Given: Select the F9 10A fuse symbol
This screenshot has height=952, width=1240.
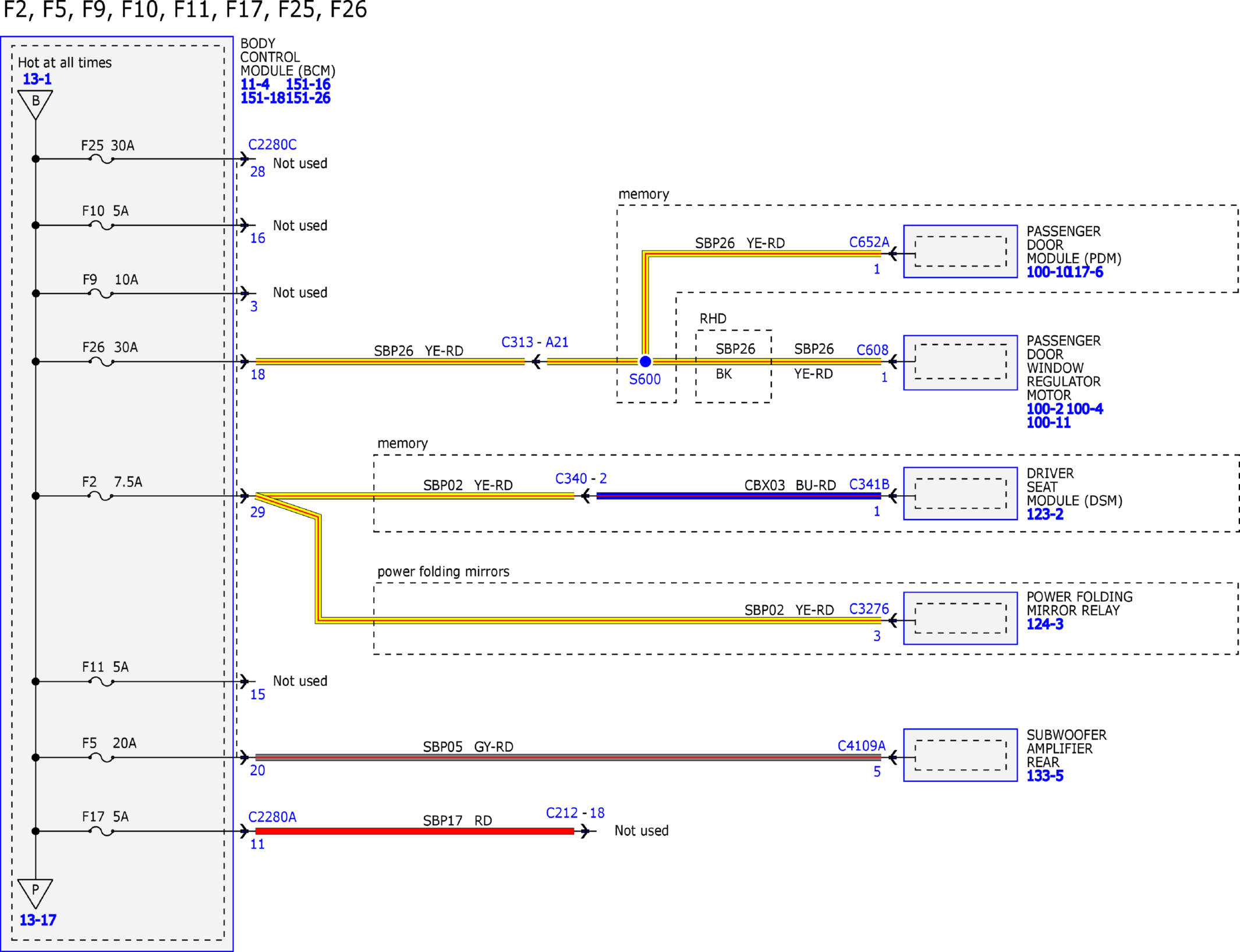Looking at the screenshot, I should 101,293.
